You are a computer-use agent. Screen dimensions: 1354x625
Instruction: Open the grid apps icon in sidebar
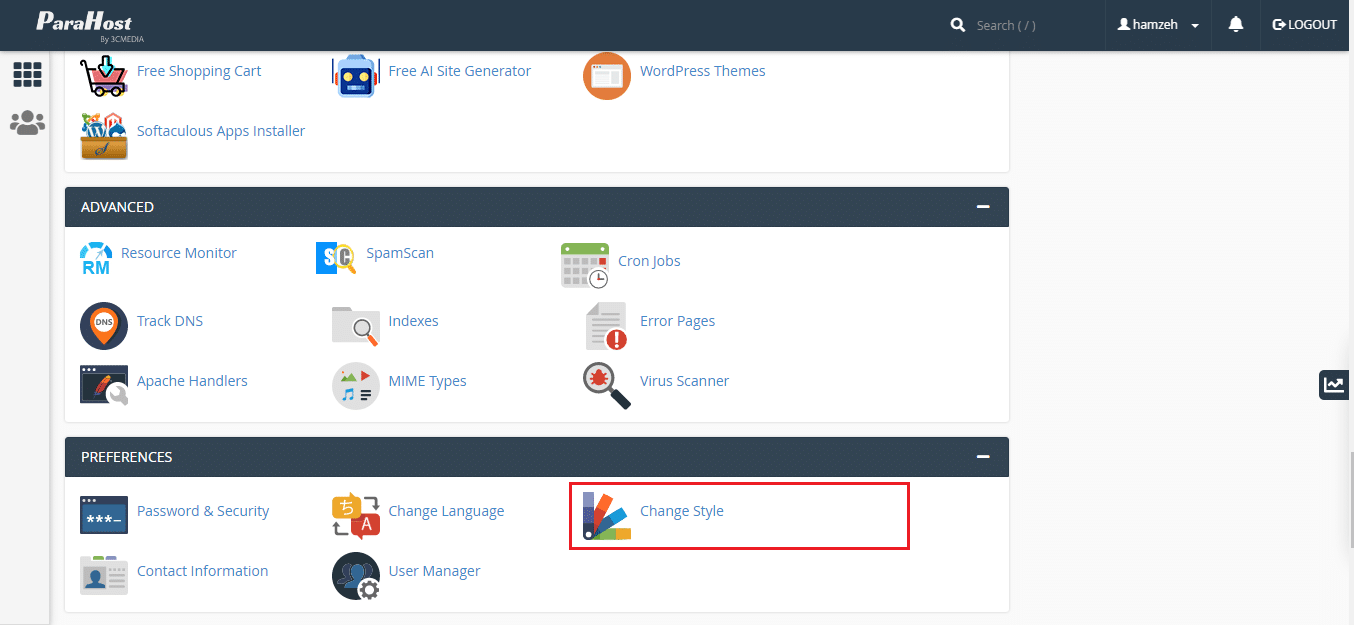27,74
